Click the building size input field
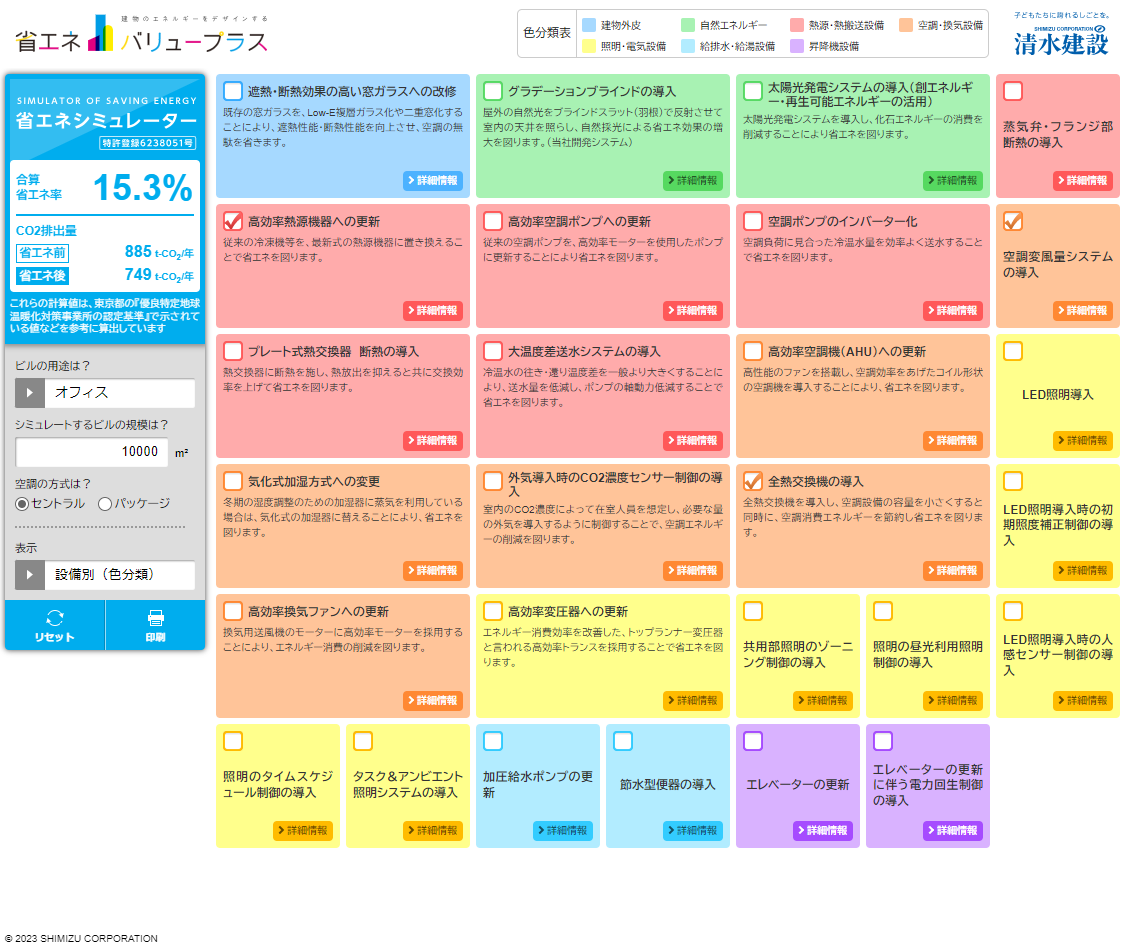The width and height of the screenshot is (1127, 943). click(92, 452)
